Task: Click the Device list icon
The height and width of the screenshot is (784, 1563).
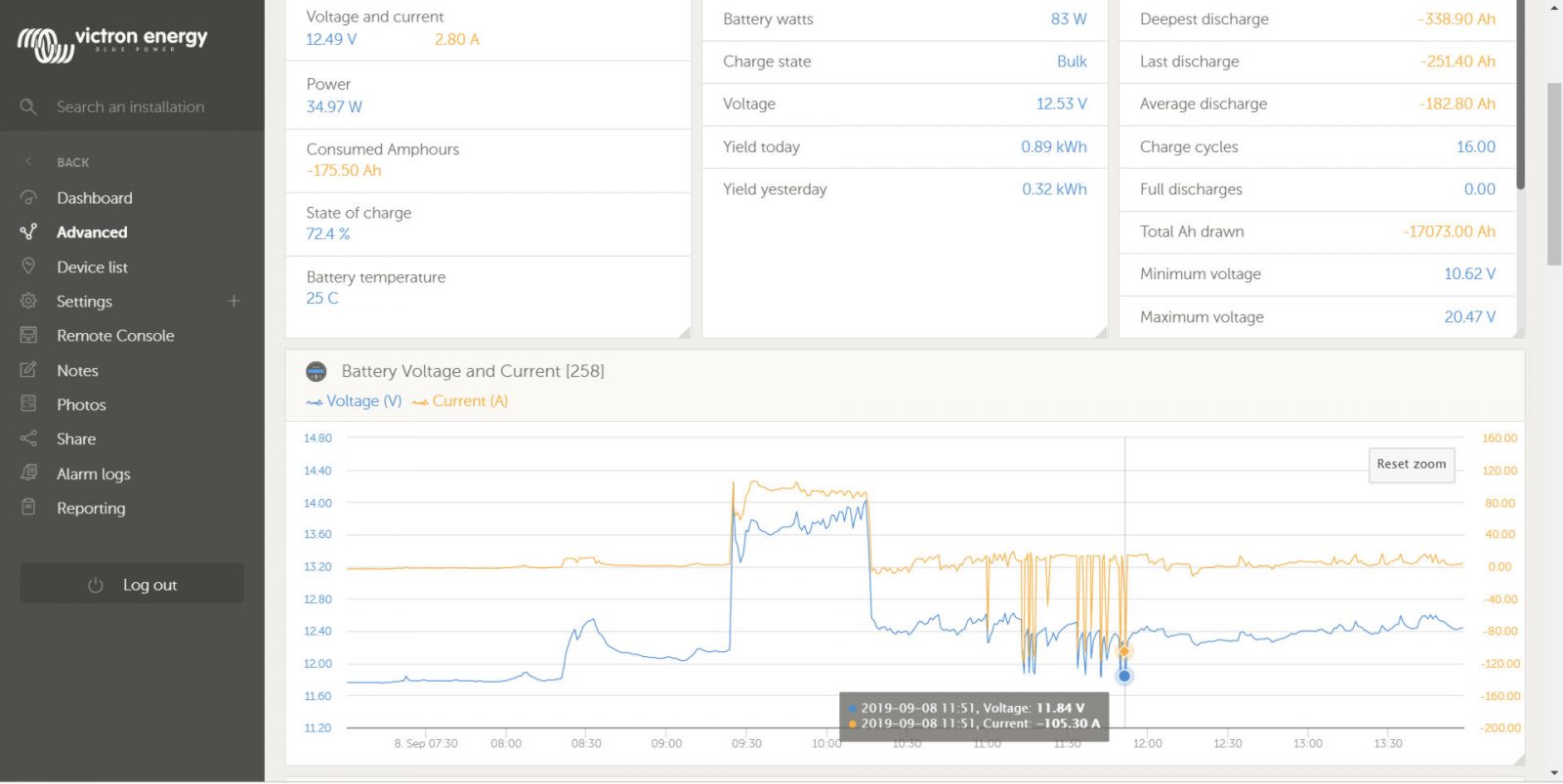Action: pos(28,267)
